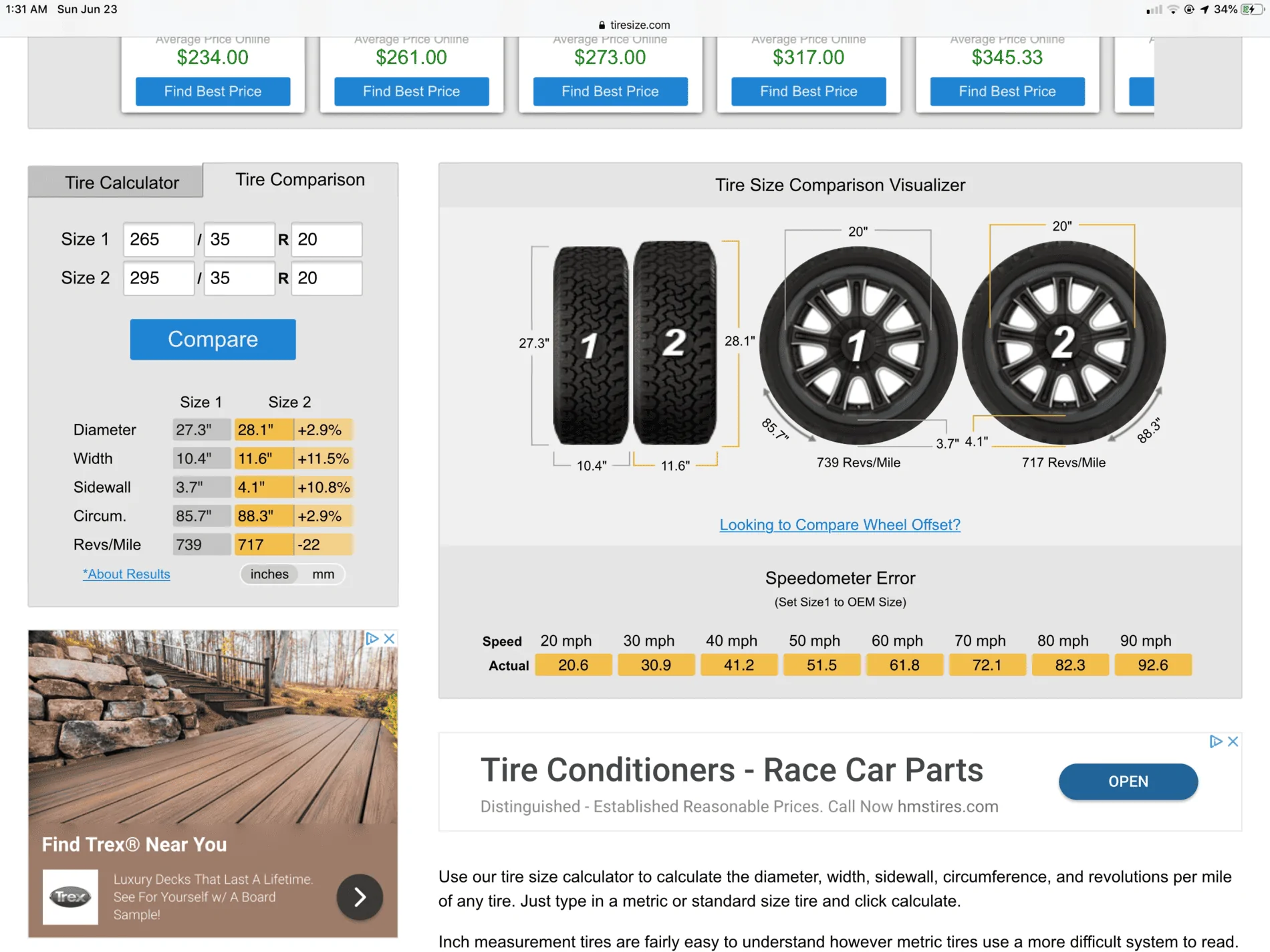Click the Size 2 diameter value 28.1"
Image resolution: width=1270 pixels, height=952 pixels.
(x=263, y=429)
